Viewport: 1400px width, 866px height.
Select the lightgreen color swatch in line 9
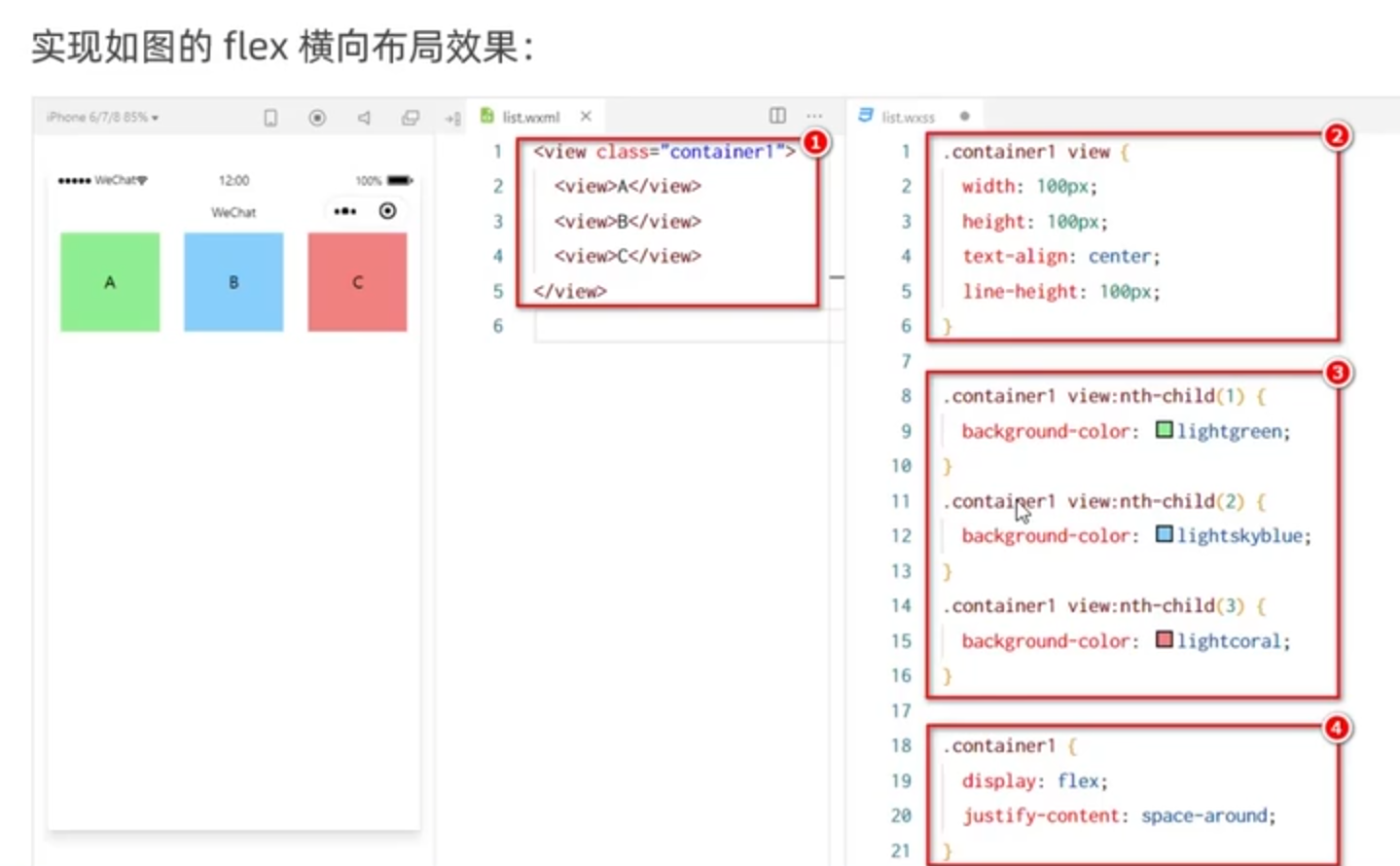pyautogui.click(x=1164, y=430)
